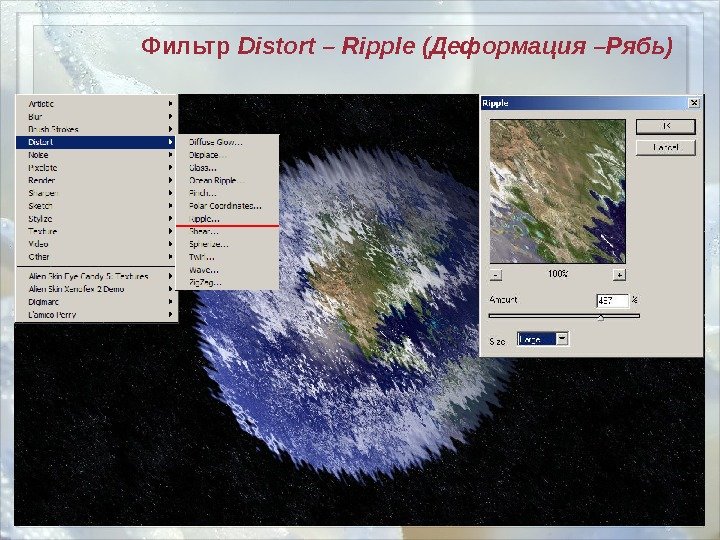Select the highlighted Distort menu item

pyautogui.click(x=96, y=142)
